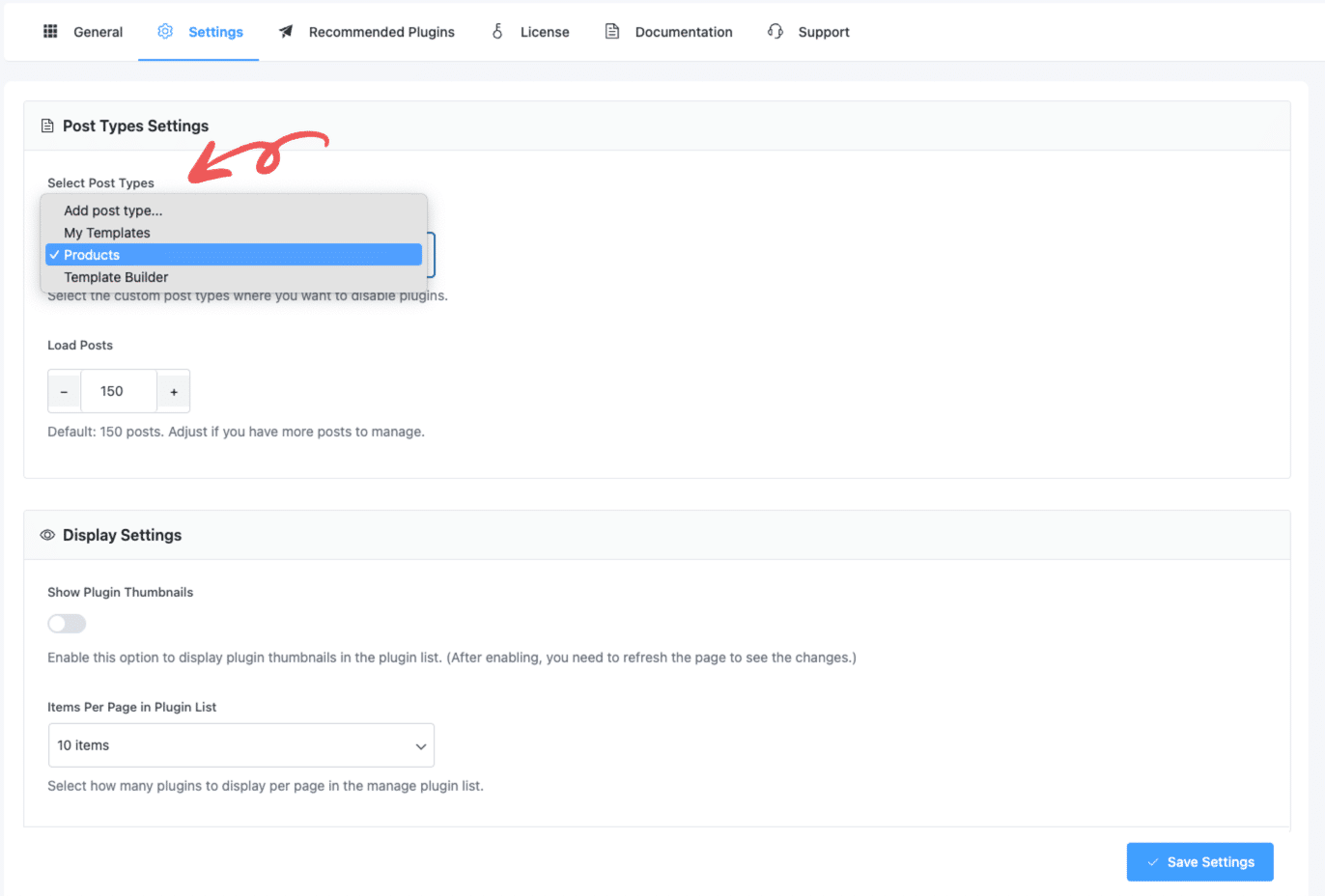Decrease Load Posts with minus button

(64, 390)
